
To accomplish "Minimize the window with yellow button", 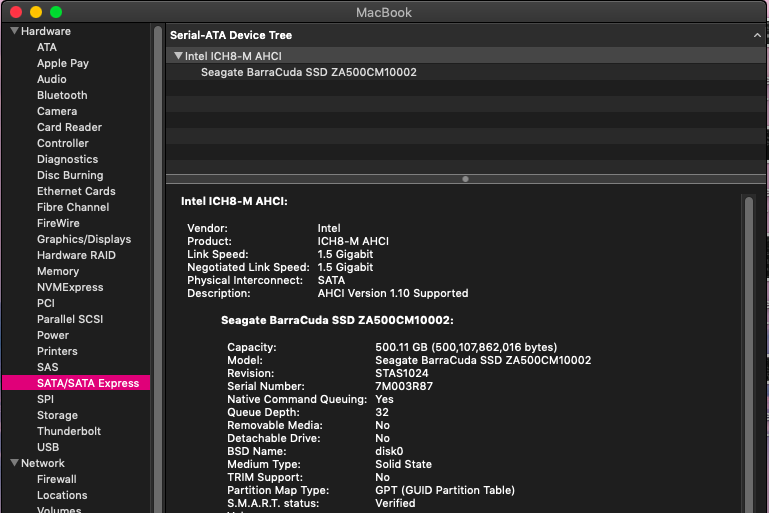I will pyautogui.click(x=36, y=12).
